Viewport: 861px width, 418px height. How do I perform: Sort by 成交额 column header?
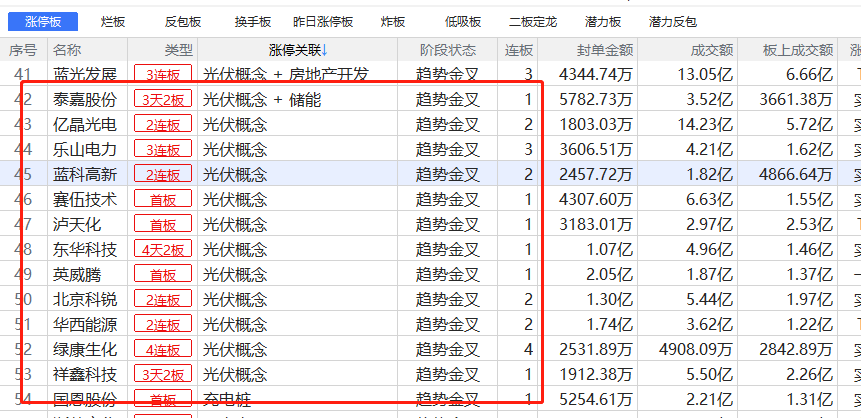[x=712, y=51]
